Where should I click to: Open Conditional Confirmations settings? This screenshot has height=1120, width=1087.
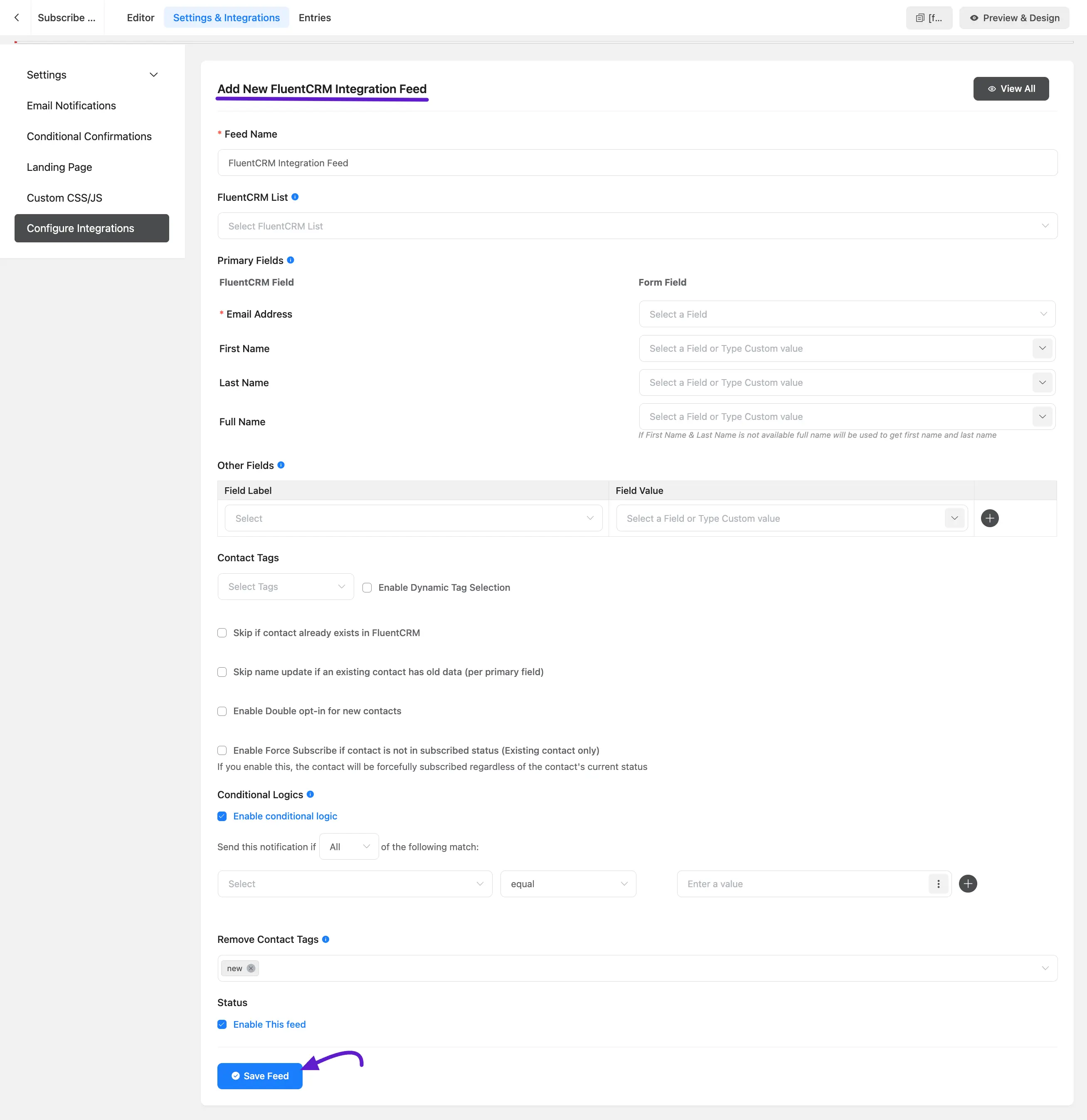click(89, 137)
